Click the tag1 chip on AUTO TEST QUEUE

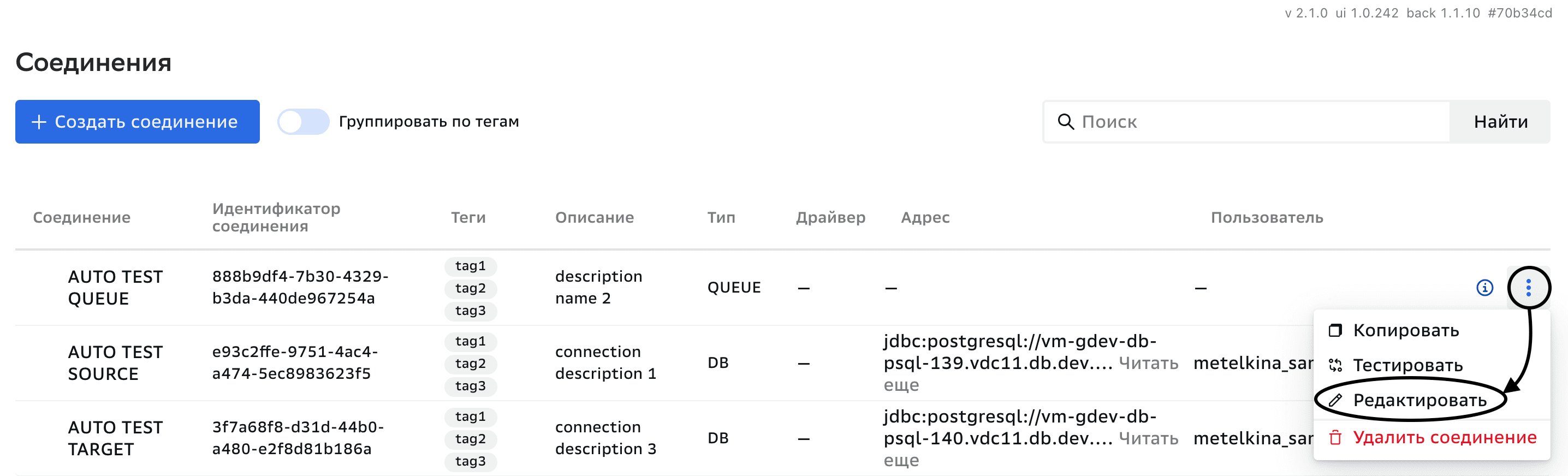[x=471, y=266]
